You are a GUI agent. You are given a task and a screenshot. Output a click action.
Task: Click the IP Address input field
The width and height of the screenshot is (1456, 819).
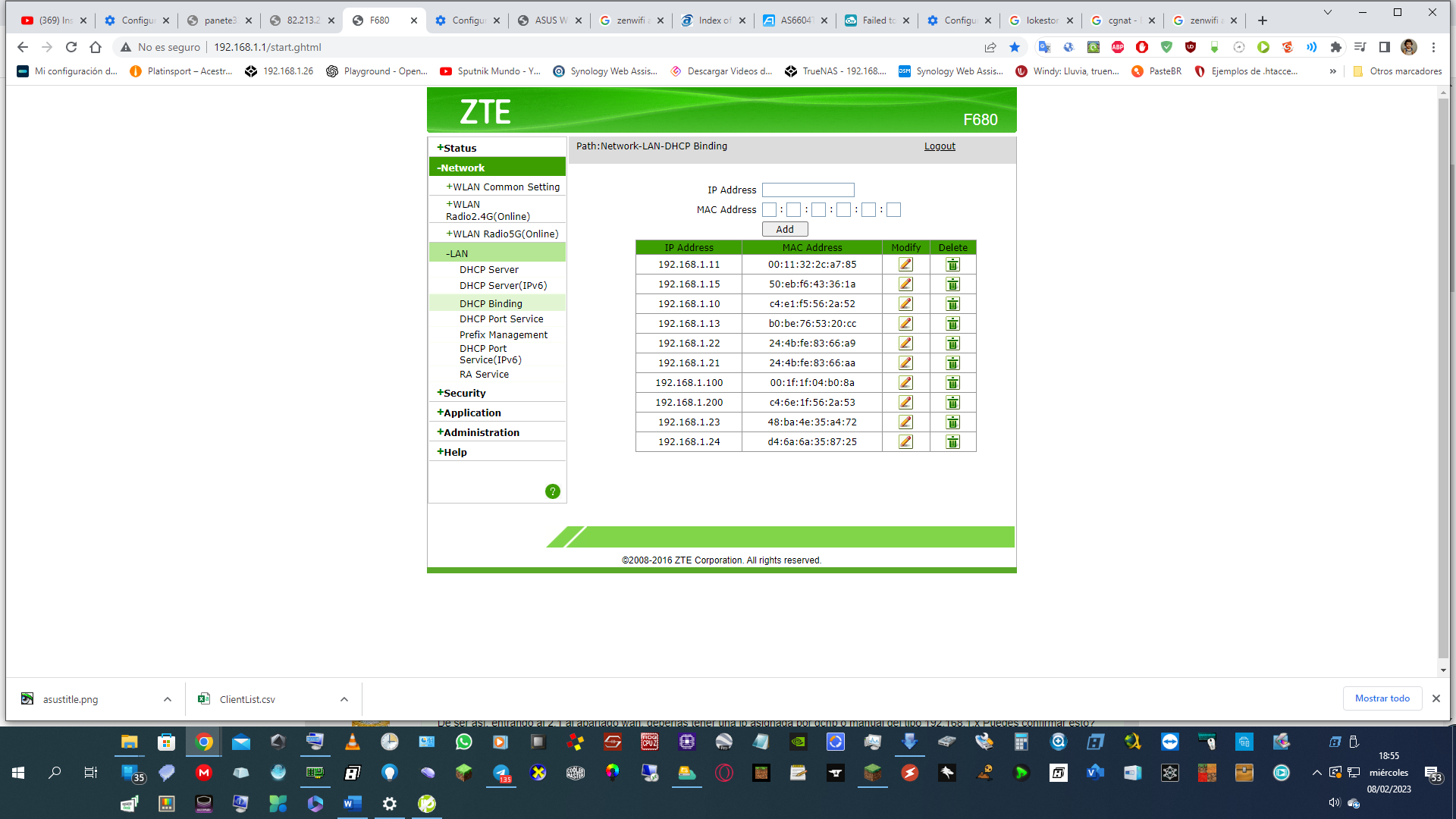[x=808, y=190]
